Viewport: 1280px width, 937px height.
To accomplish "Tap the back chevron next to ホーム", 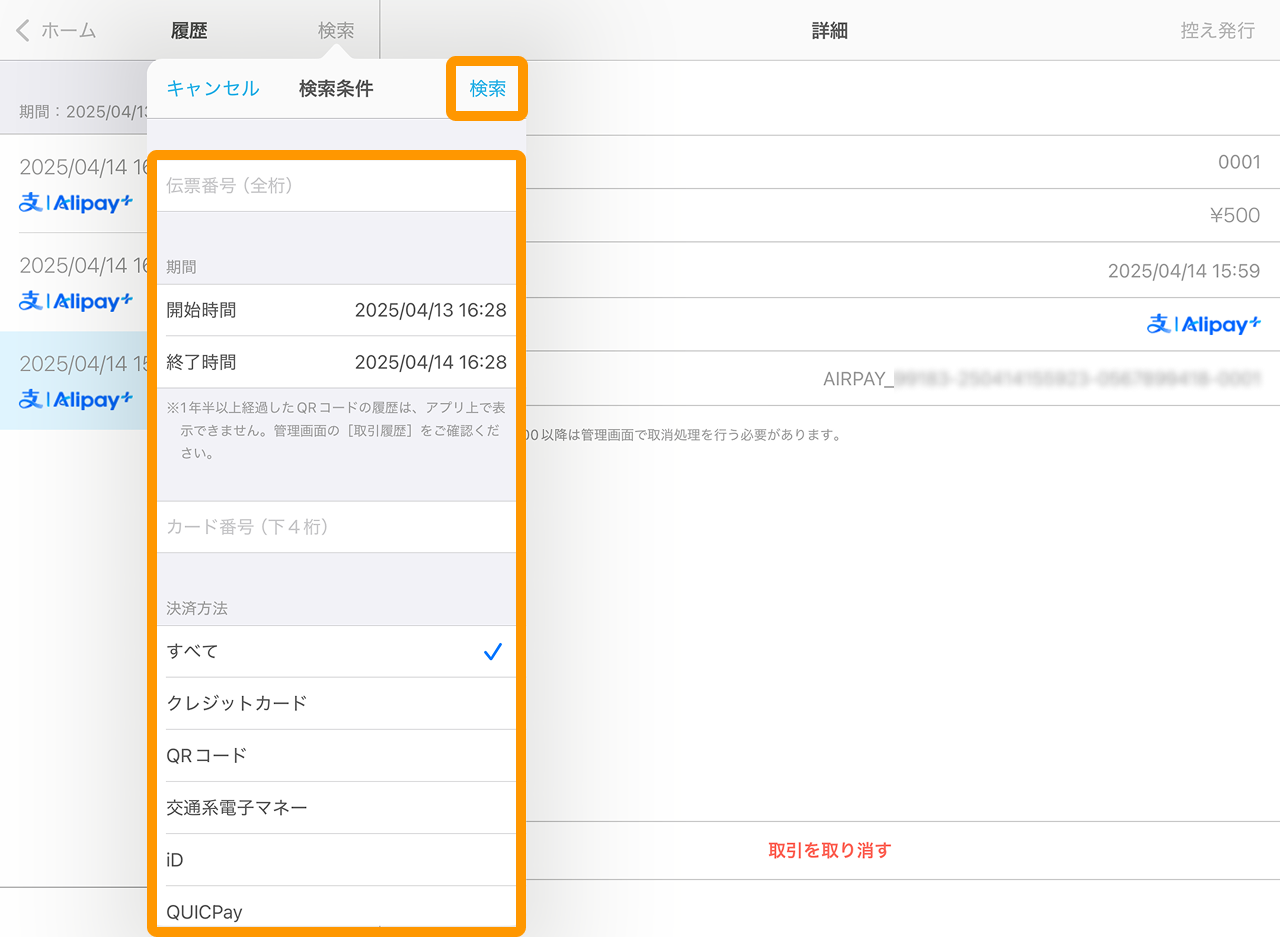I will [23, 31].
